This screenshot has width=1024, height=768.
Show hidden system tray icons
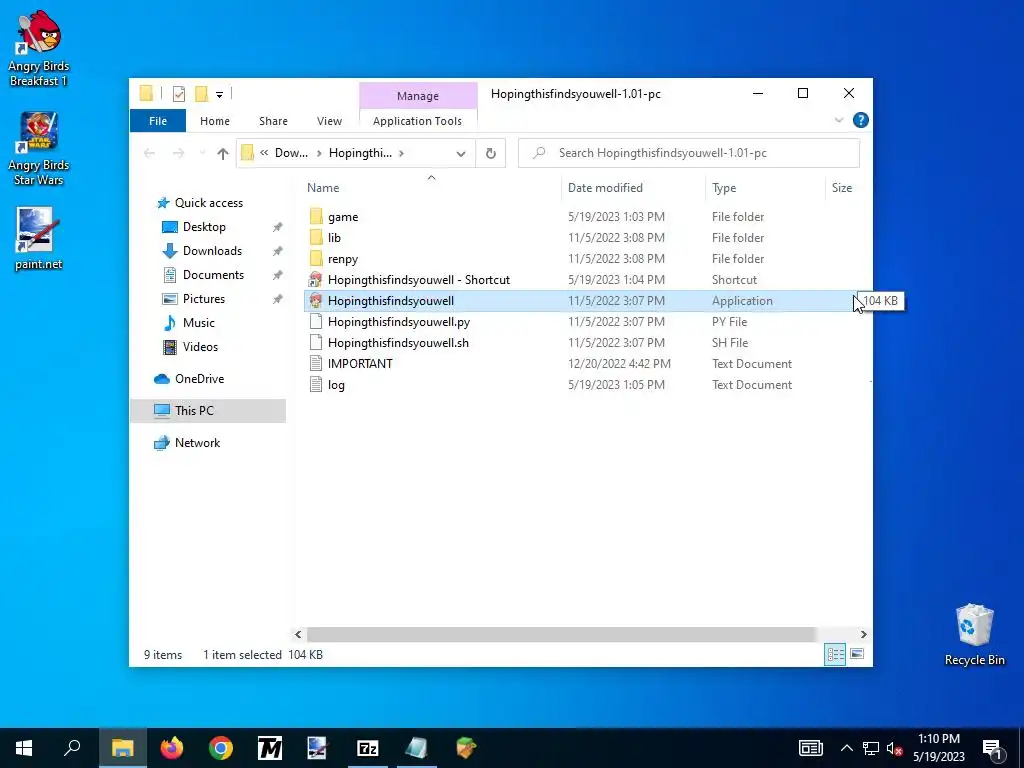pos(846,748)
